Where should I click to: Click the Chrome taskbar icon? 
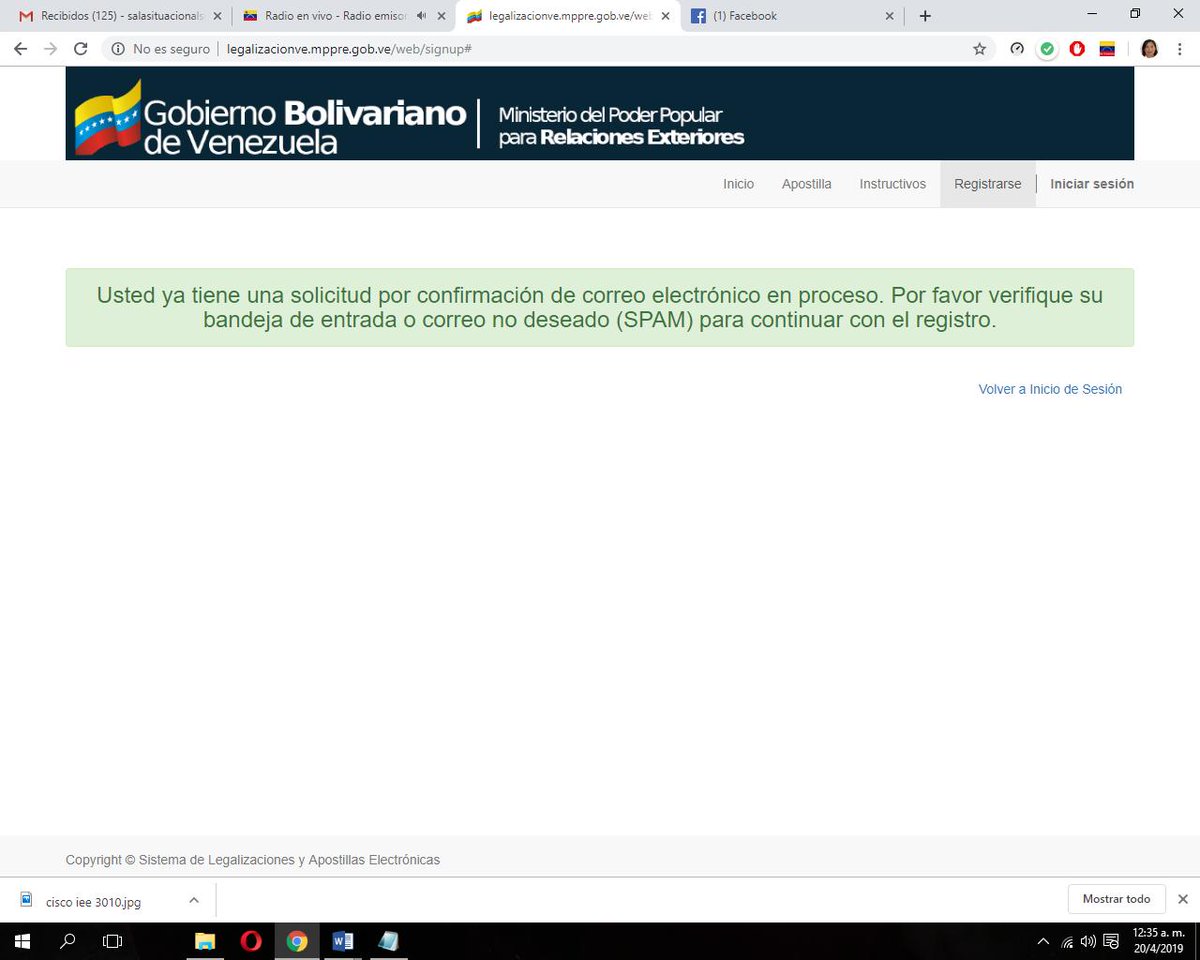297,941
